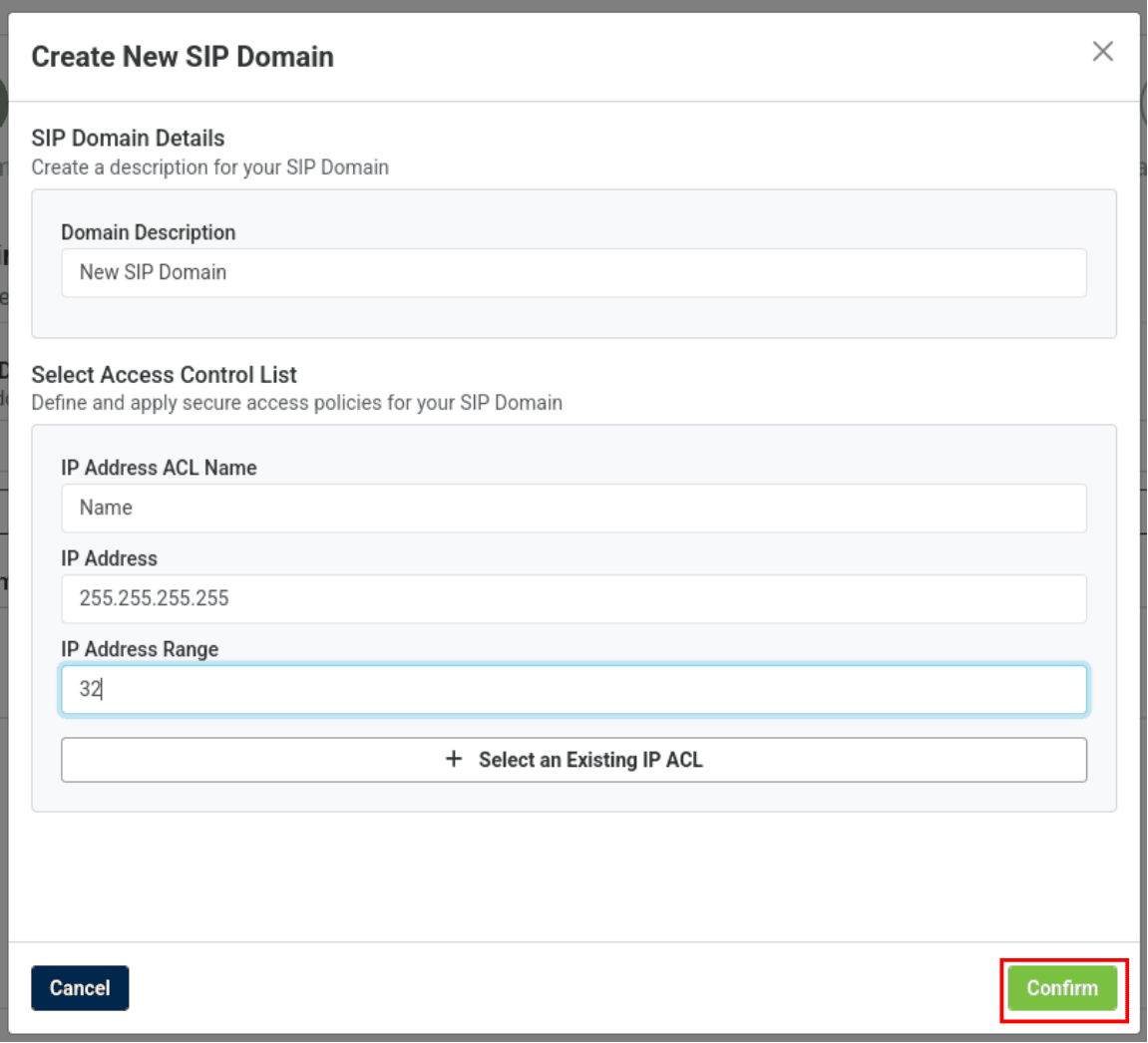Click the IP Address Range field containing 32

click(574, 690)
